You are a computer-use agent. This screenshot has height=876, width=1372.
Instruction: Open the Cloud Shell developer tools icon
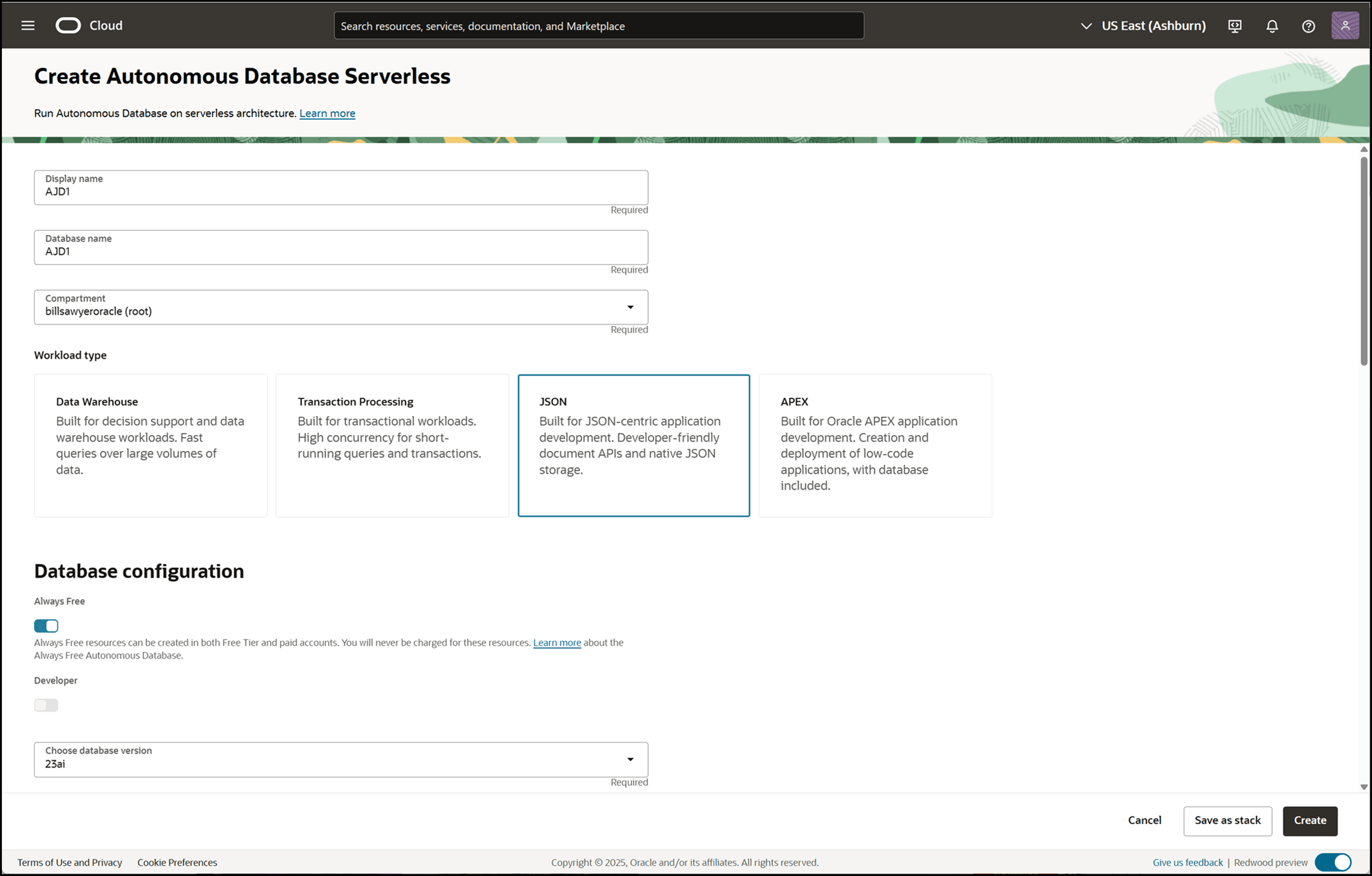[1234, 26]
